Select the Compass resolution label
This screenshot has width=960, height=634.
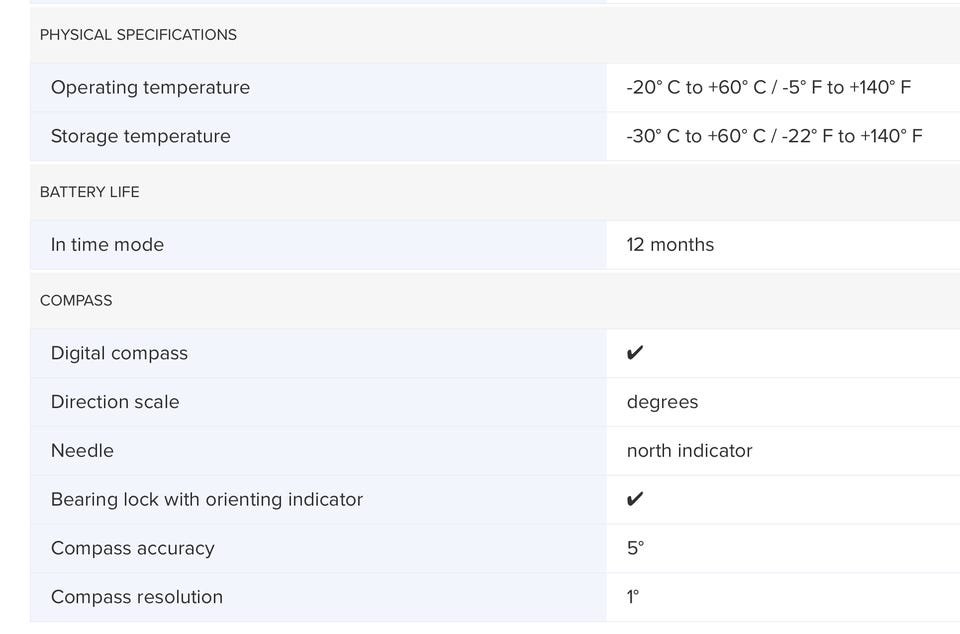[x=137, y=597]
